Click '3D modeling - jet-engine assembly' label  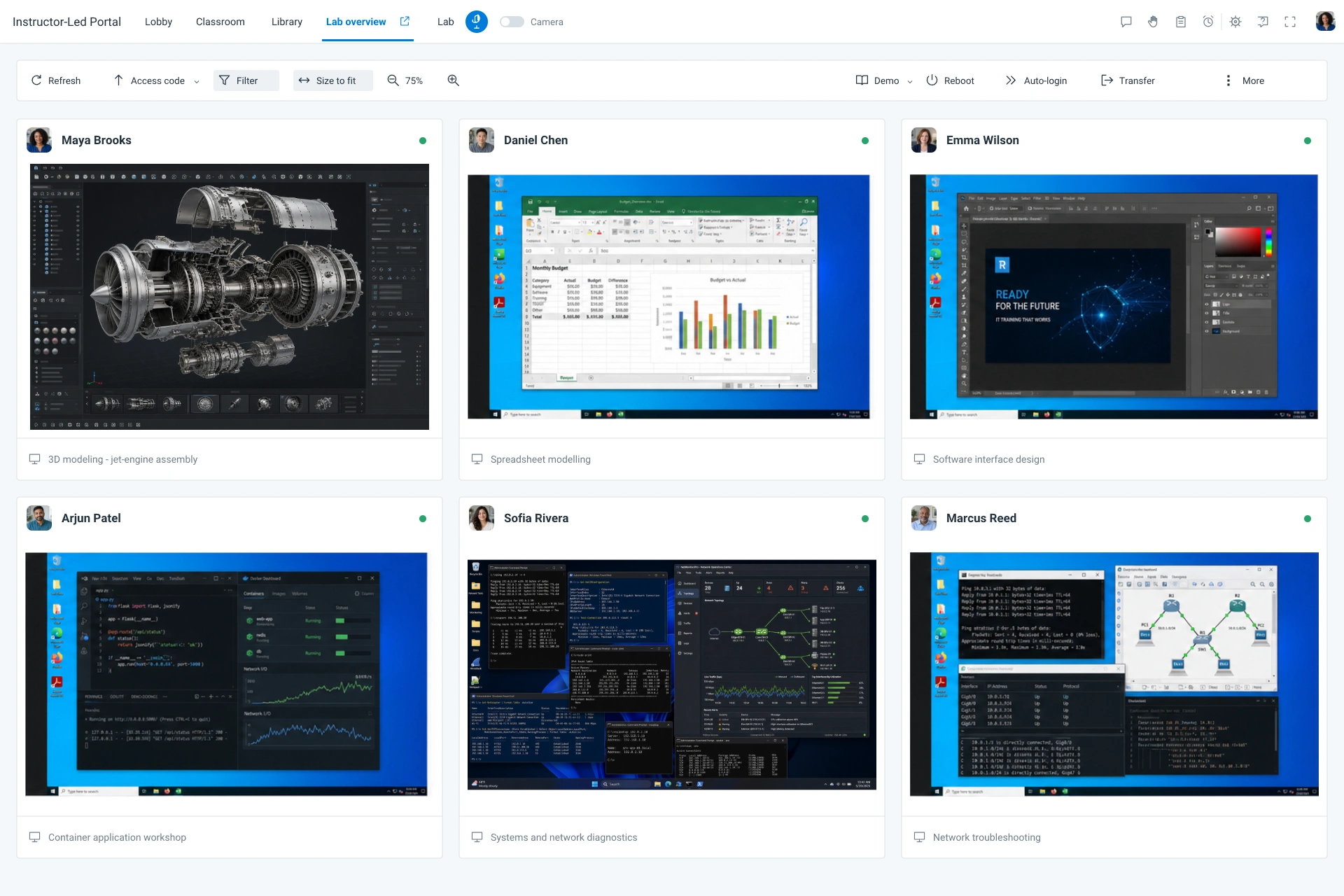tap(122, 459)
